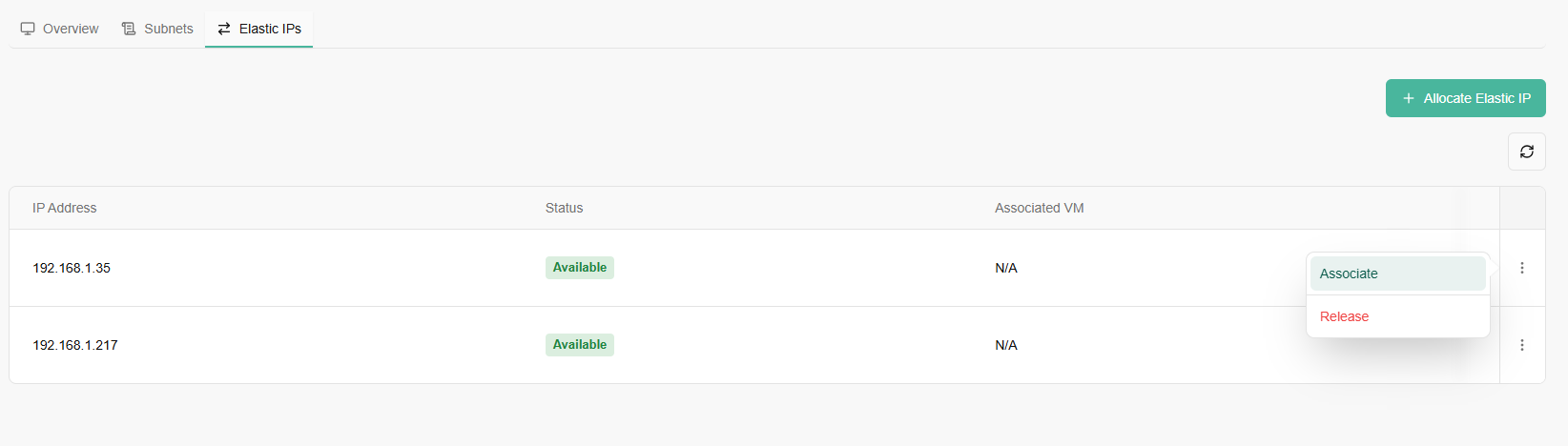Click the Available badge for 192.168.1.35
Image resolution: width=1568 pixels, height=446 pixels.
pos(579,268)
